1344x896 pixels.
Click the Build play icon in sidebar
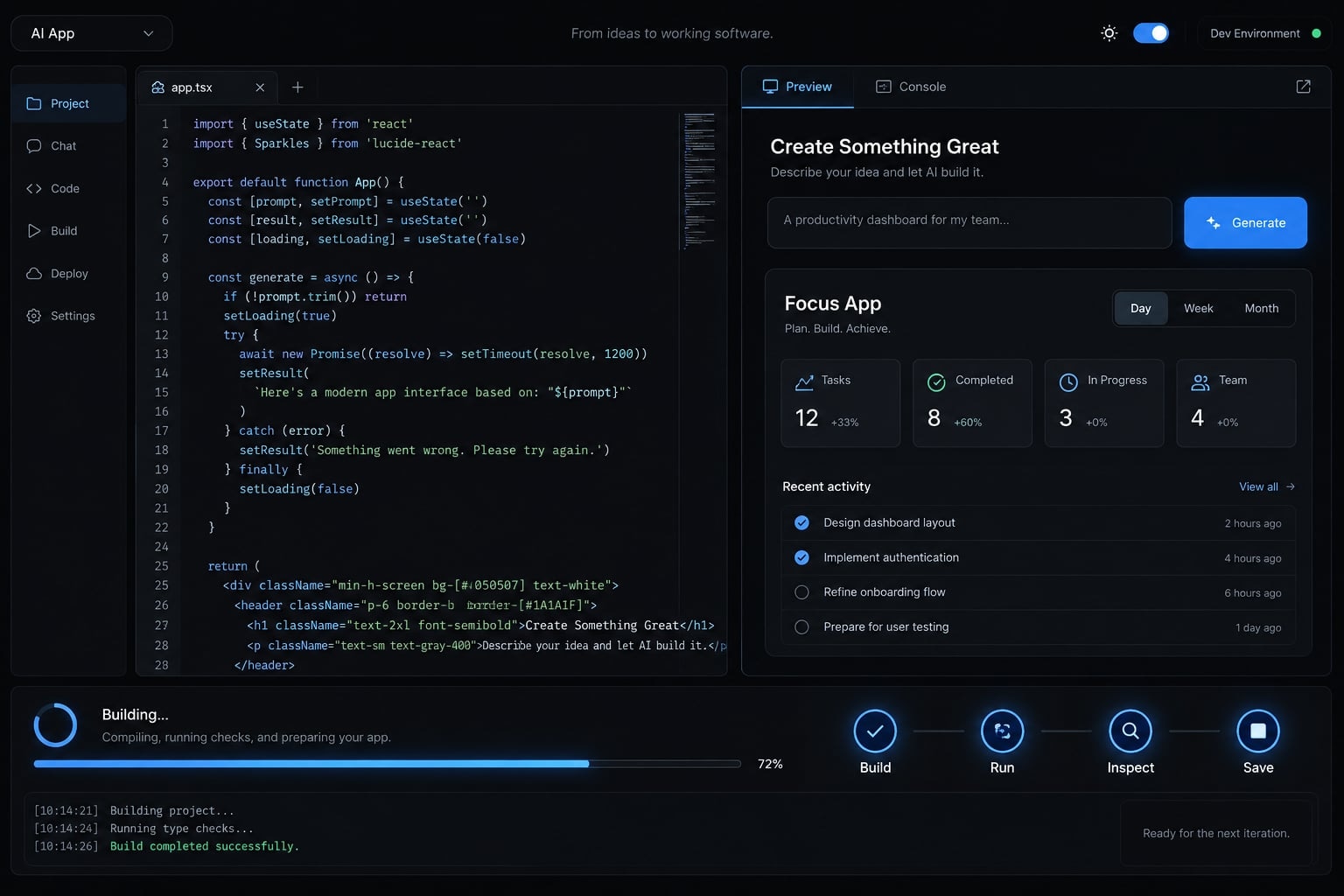pos(34,231)
